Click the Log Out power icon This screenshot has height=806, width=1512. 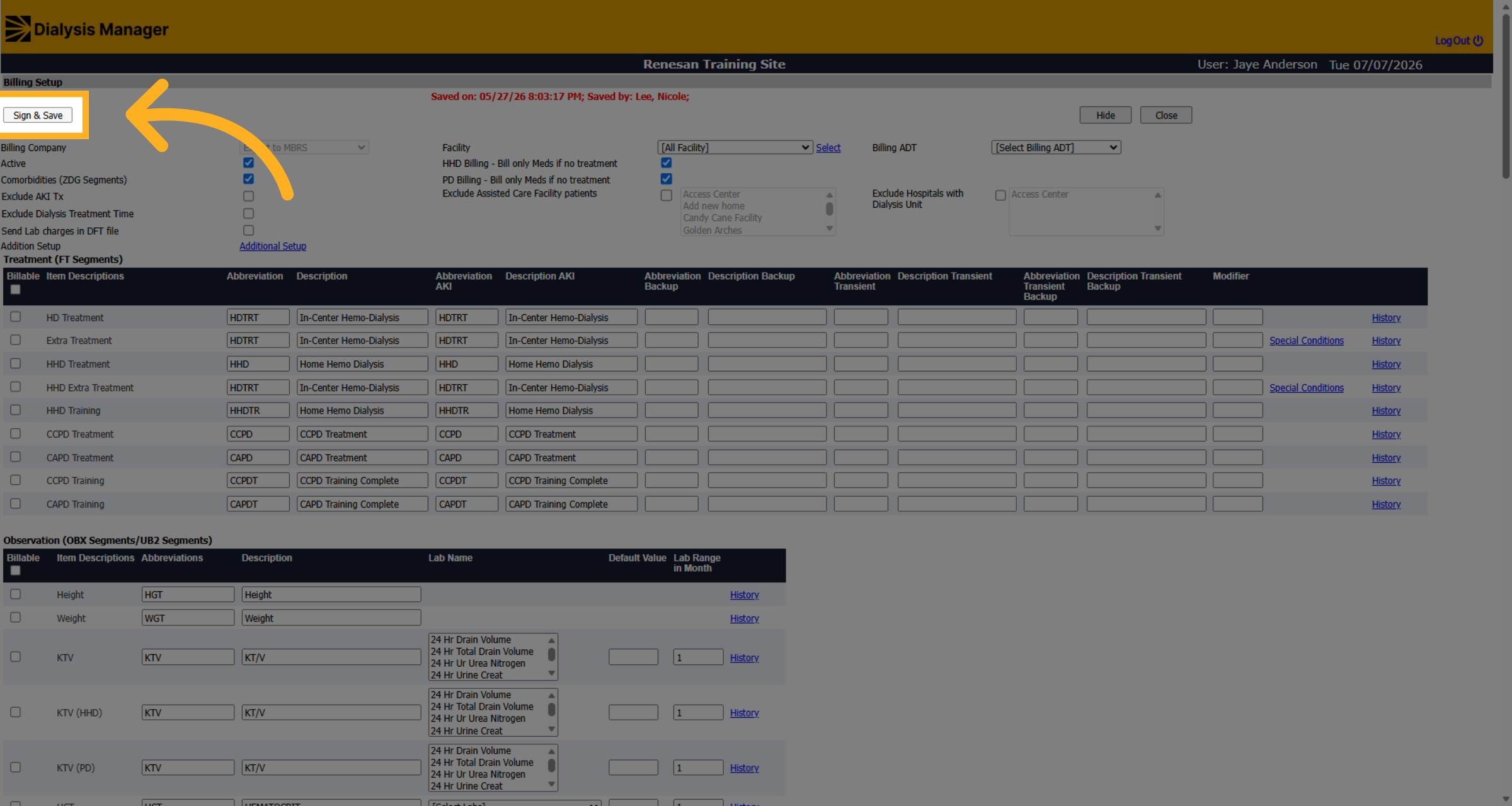coord(1478,40)
